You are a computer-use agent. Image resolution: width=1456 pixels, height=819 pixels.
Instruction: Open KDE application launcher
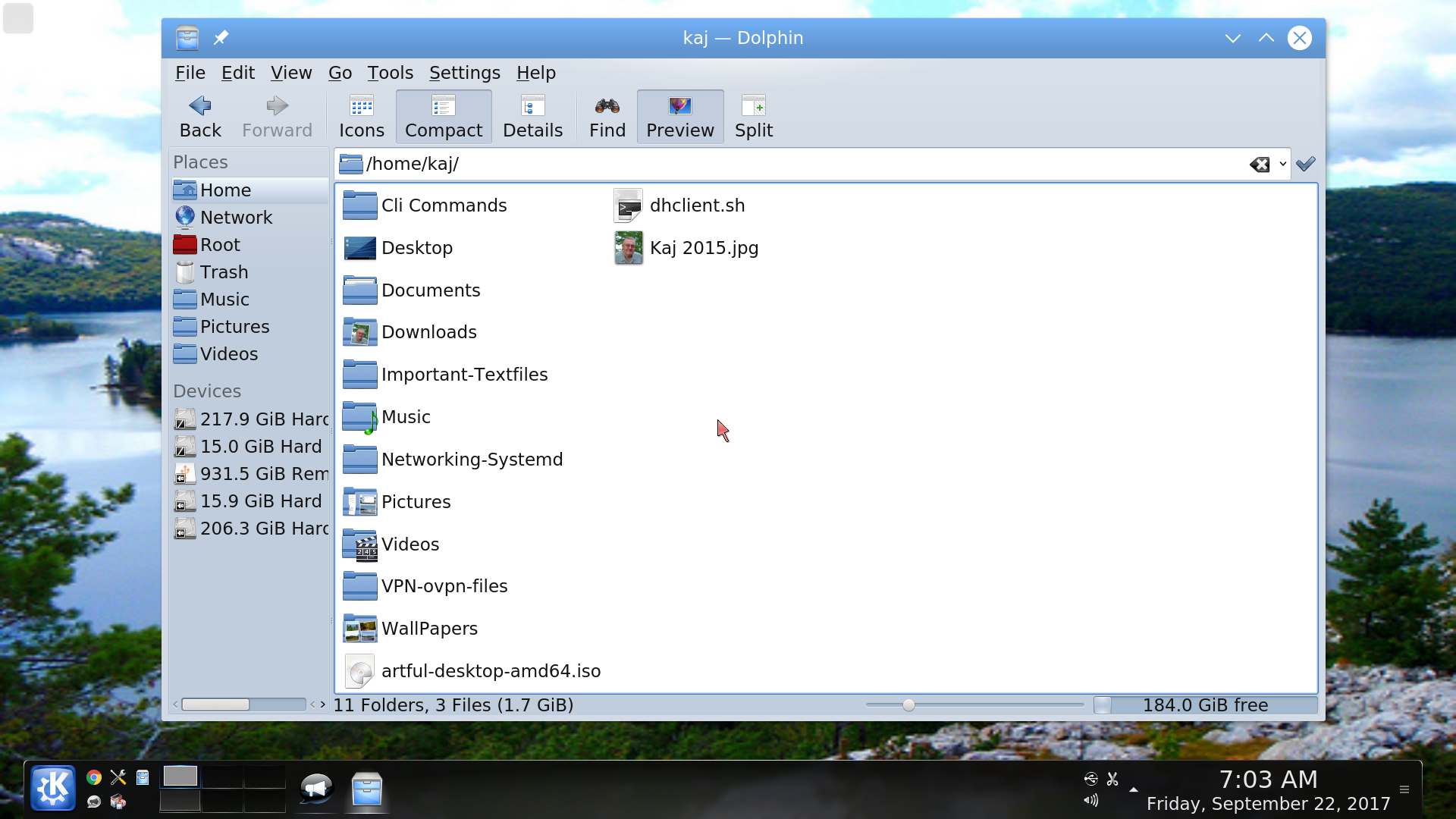click(x=53, y=789)
